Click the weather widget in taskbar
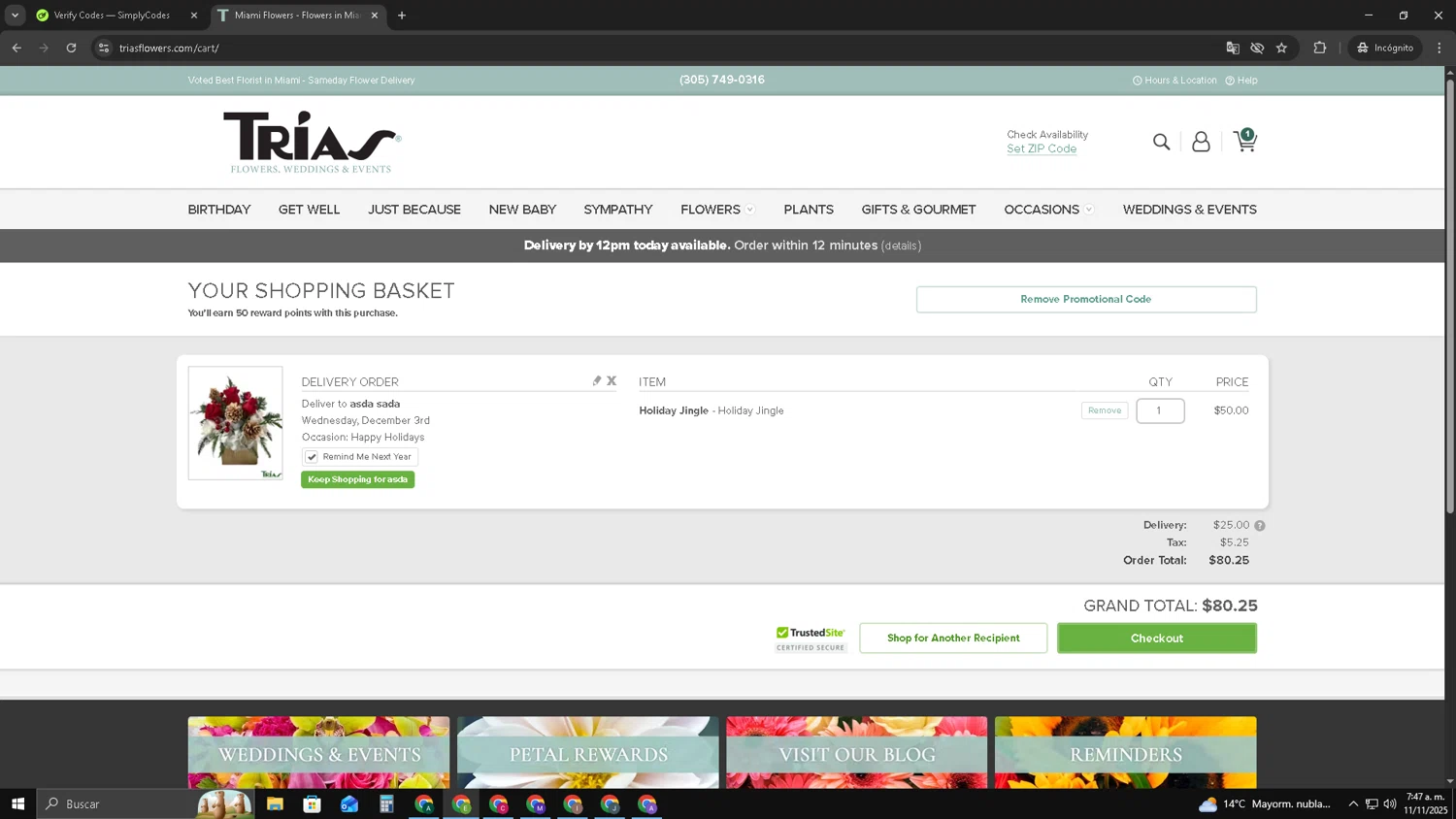1456x819 pixels. pyautogui.click(x=1265, y=803)
